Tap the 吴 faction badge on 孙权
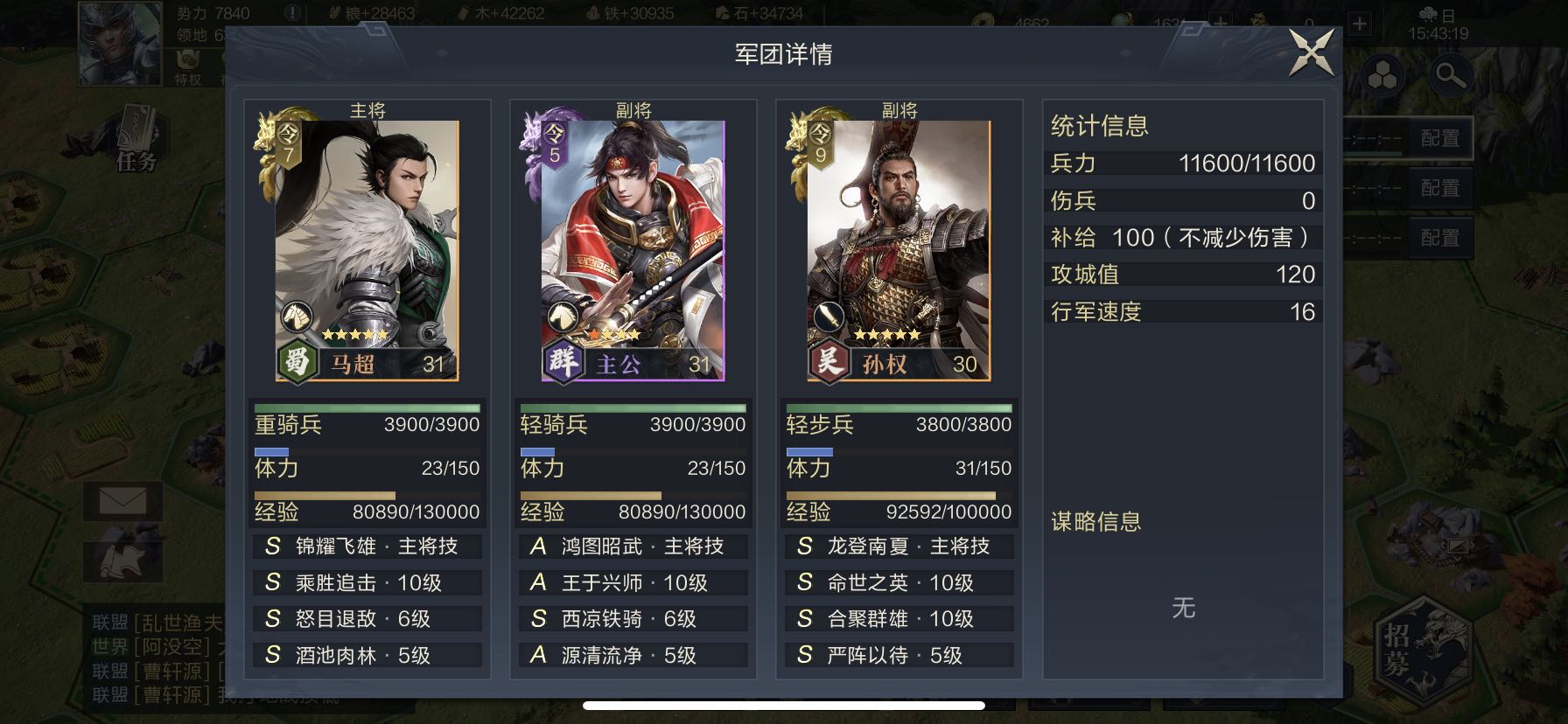 (829, 360)
